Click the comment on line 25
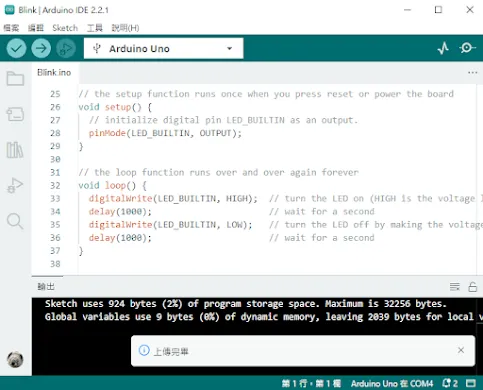Viewport: 483px width, 390px height. (x=266, y=94)
